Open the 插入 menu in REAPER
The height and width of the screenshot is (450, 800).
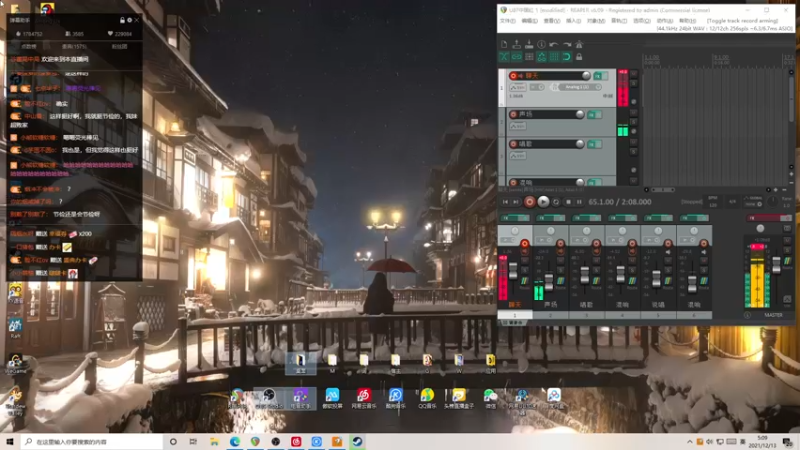click(573, 21)
